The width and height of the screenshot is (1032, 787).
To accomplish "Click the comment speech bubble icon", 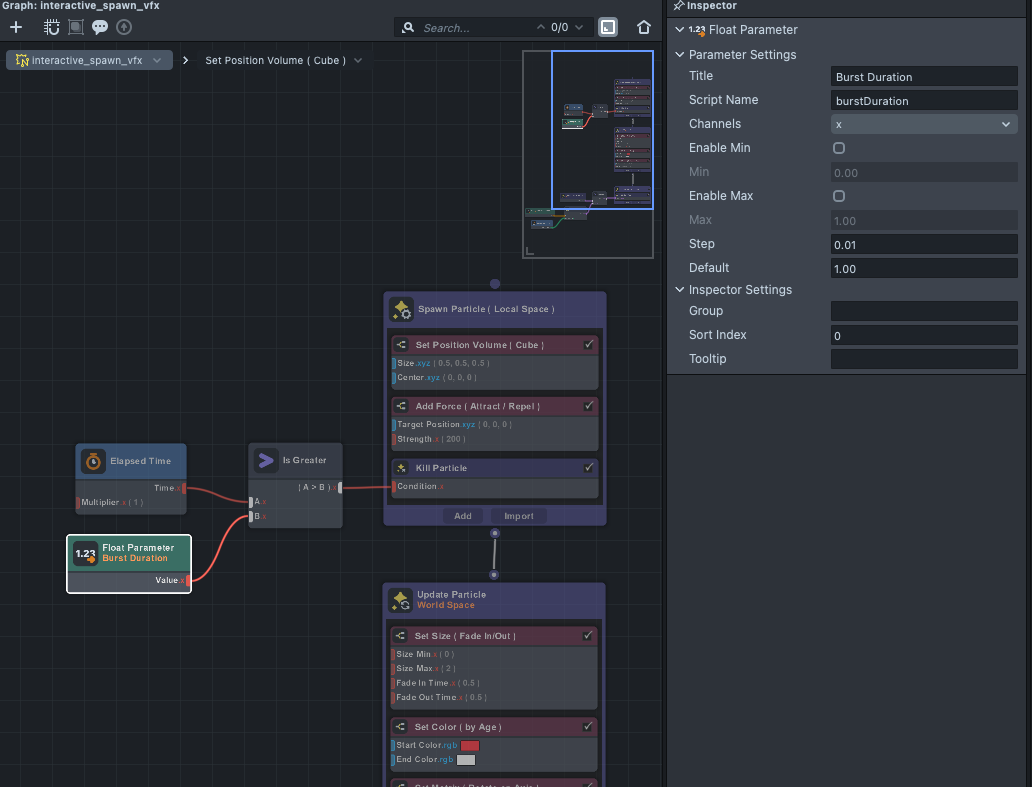I will [100, 28].
